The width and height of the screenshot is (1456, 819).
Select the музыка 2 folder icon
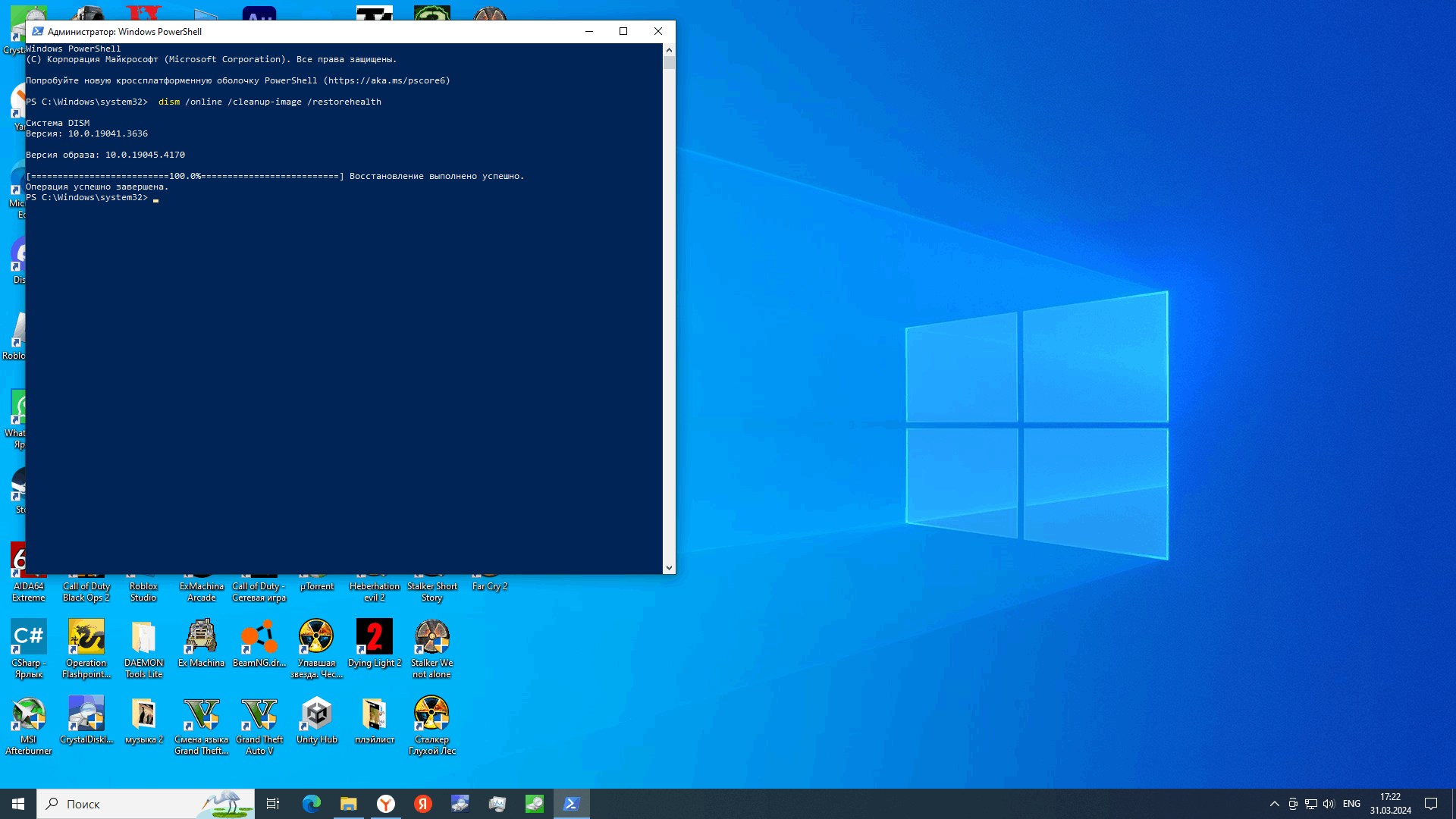click(x=144, y=720)
